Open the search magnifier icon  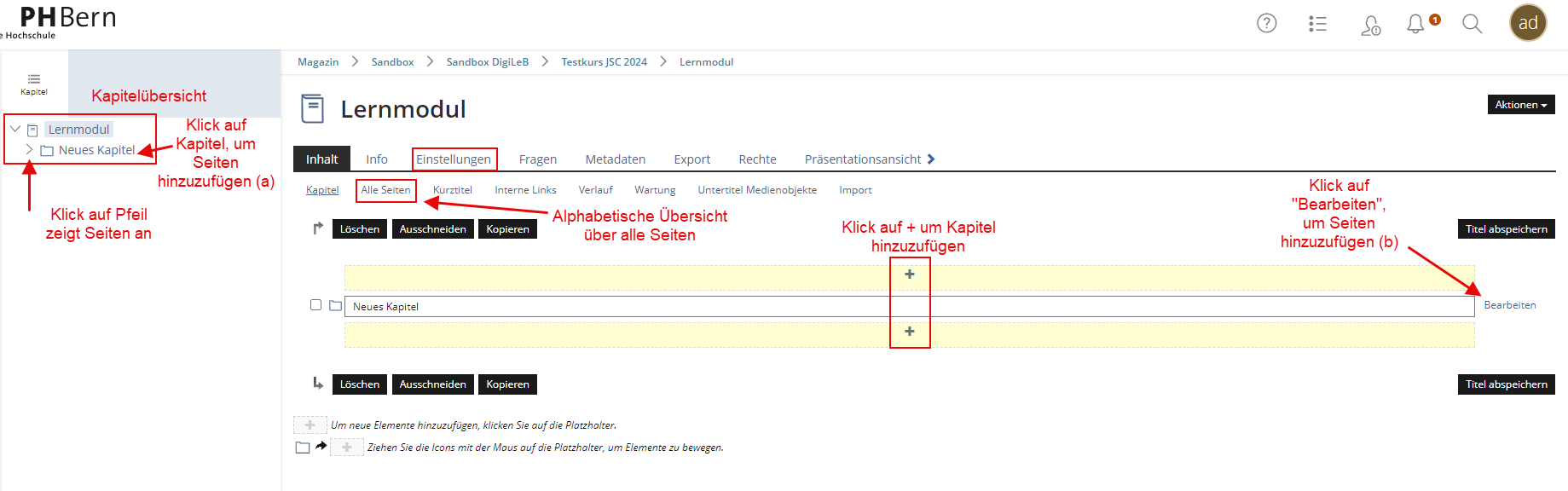[1472, 24]
